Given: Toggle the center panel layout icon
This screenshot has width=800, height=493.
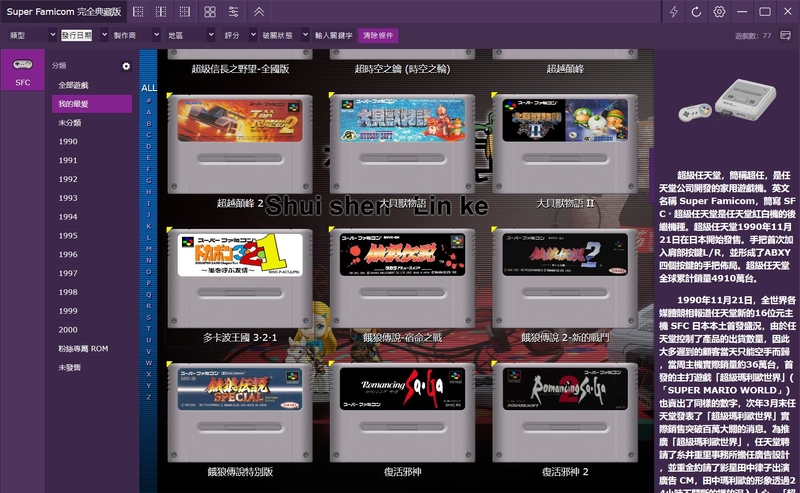Looking at the screenshot, I should pos(161,12).
